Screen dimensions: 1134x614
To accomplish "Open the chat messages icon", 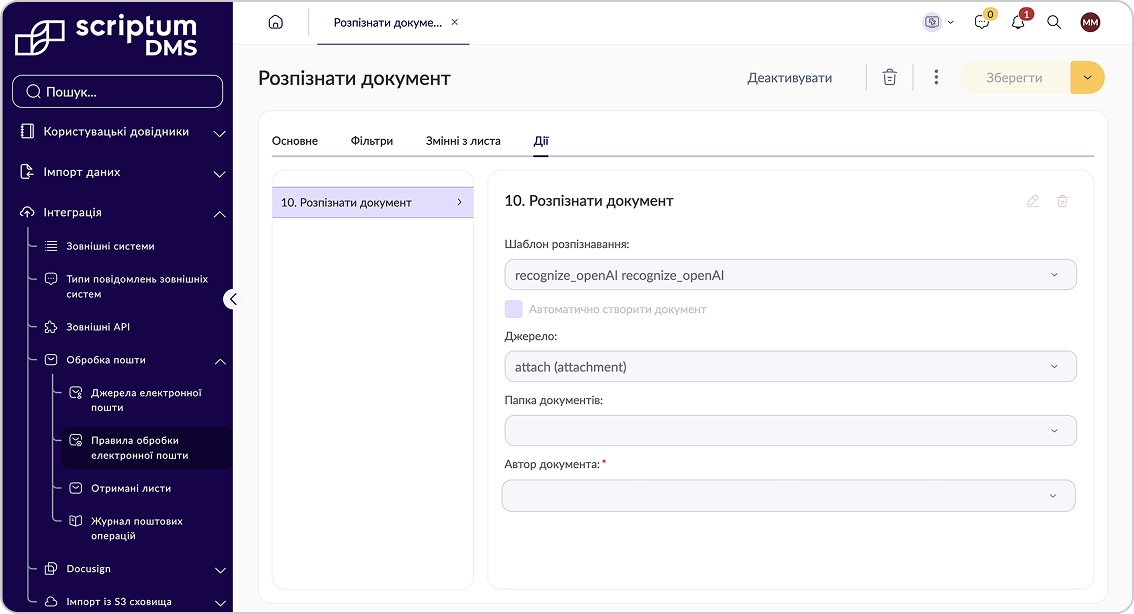I will click(x=982, y=22).
